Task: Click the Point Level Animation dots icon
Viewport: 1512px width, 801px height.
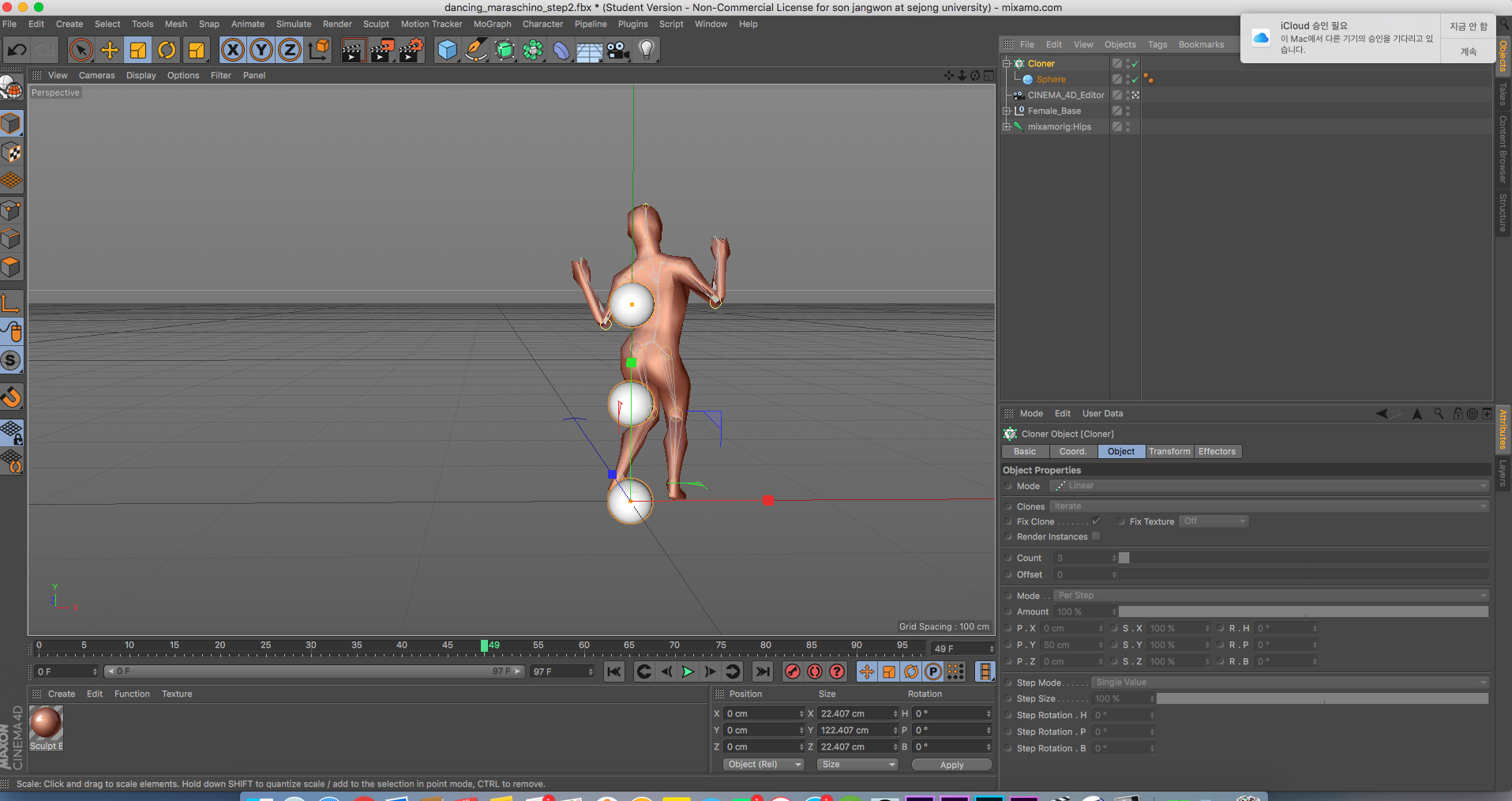Action: tap(955, 671)
